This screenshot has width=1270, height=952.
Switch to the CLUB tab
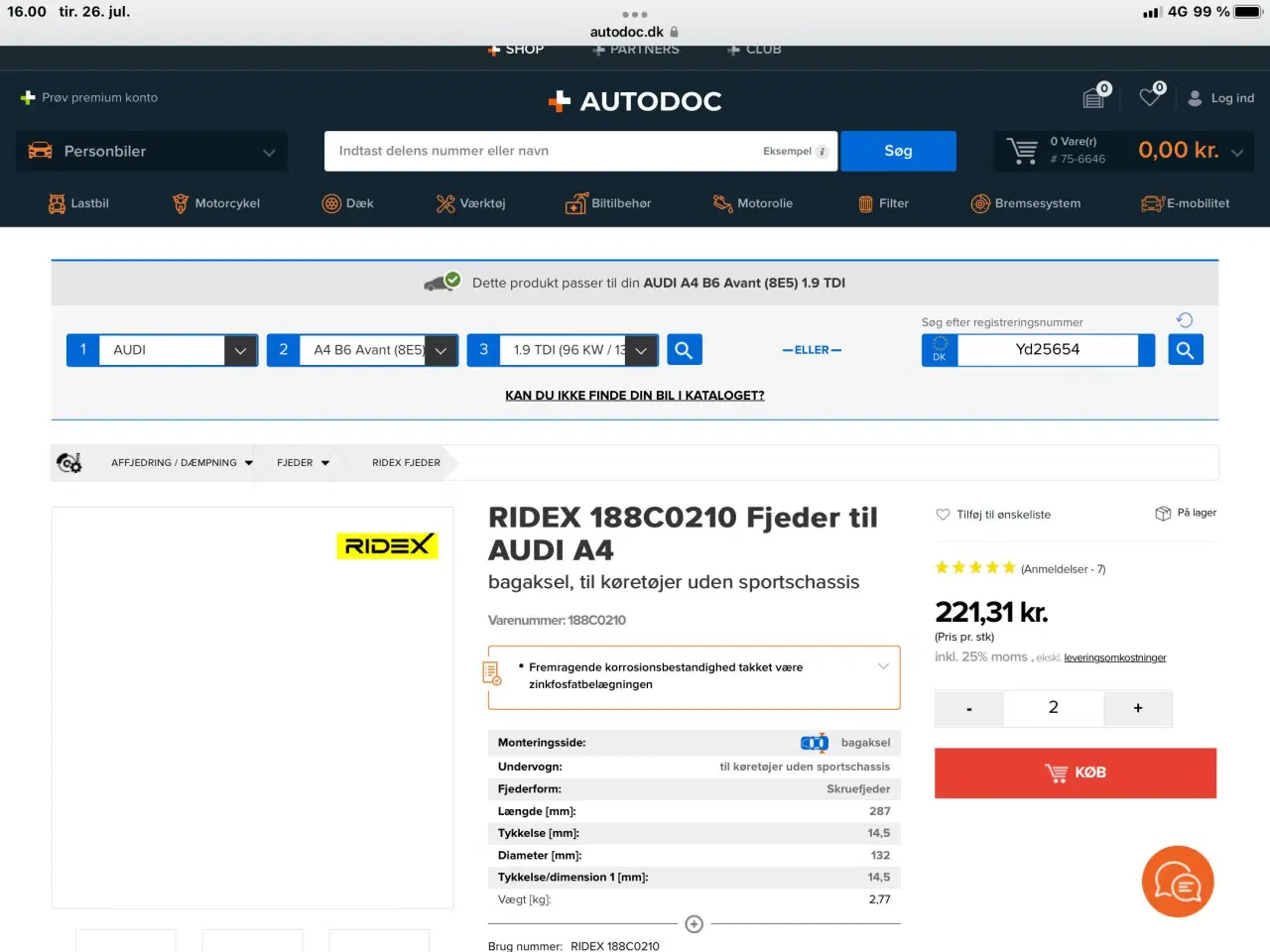point(754,50)
